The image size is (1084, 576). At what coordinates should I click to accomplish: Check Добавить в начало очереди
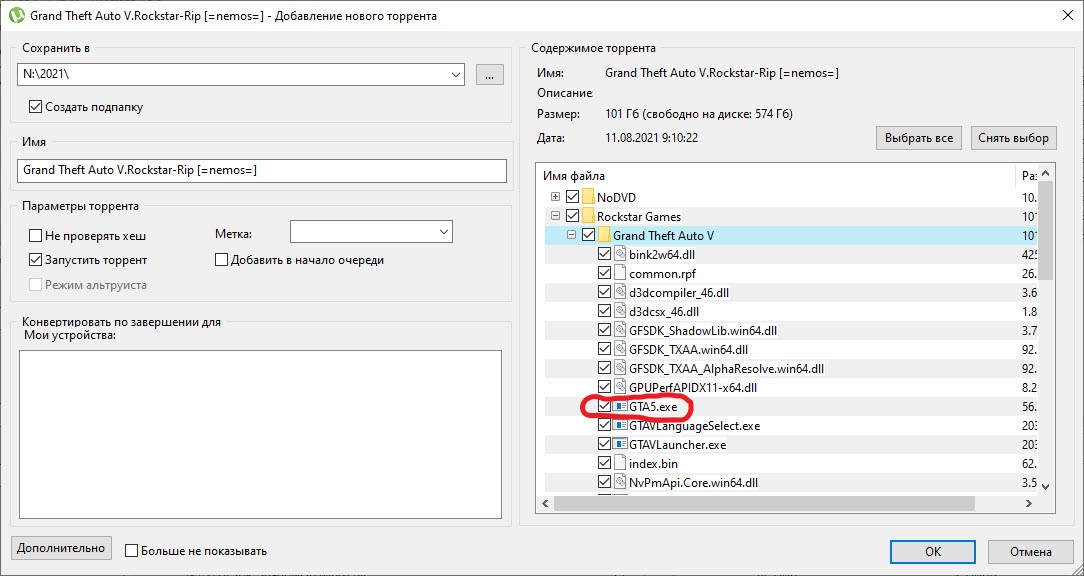[221, 260]
